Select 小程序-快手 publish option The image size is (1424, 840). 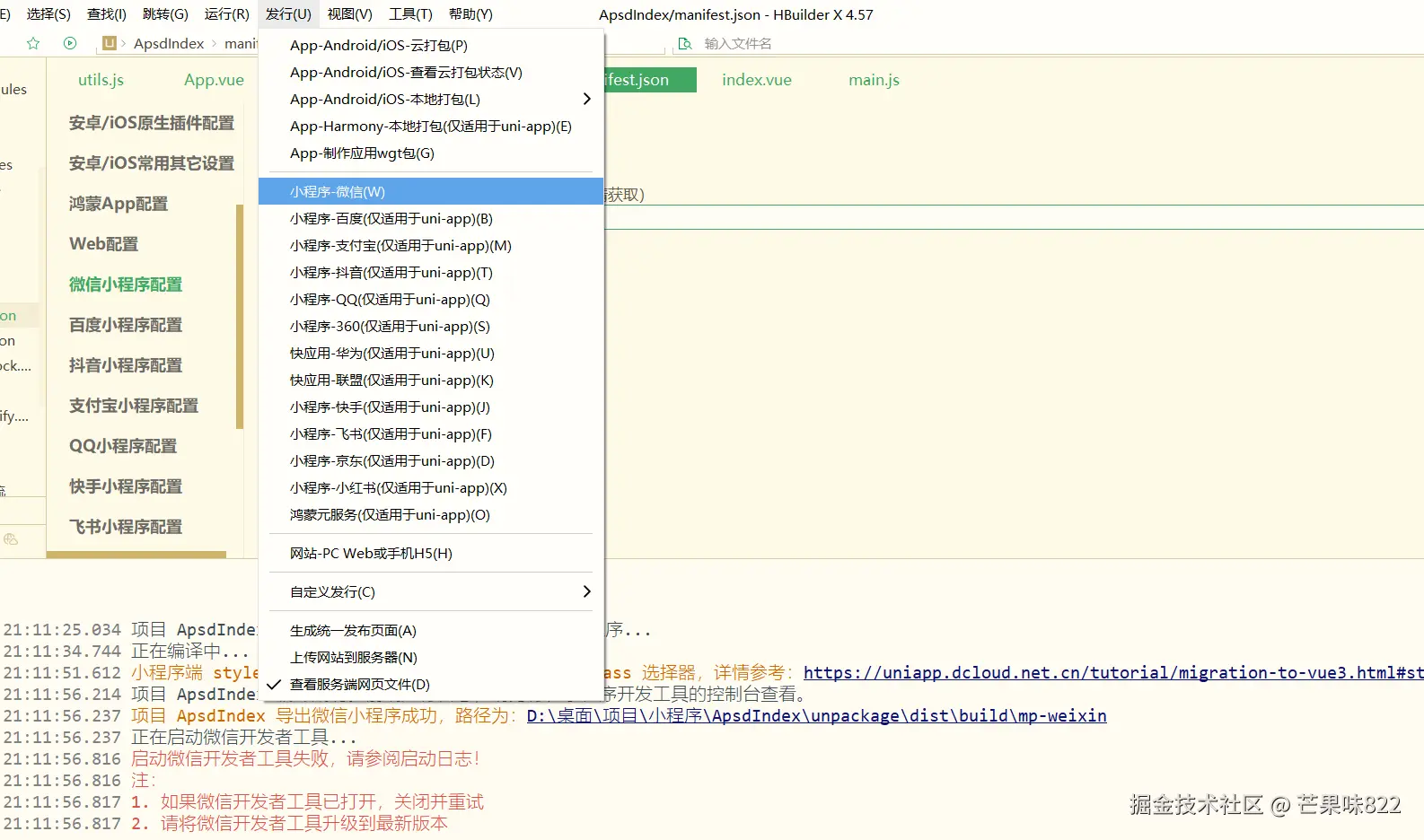click(x=431, y=407)
